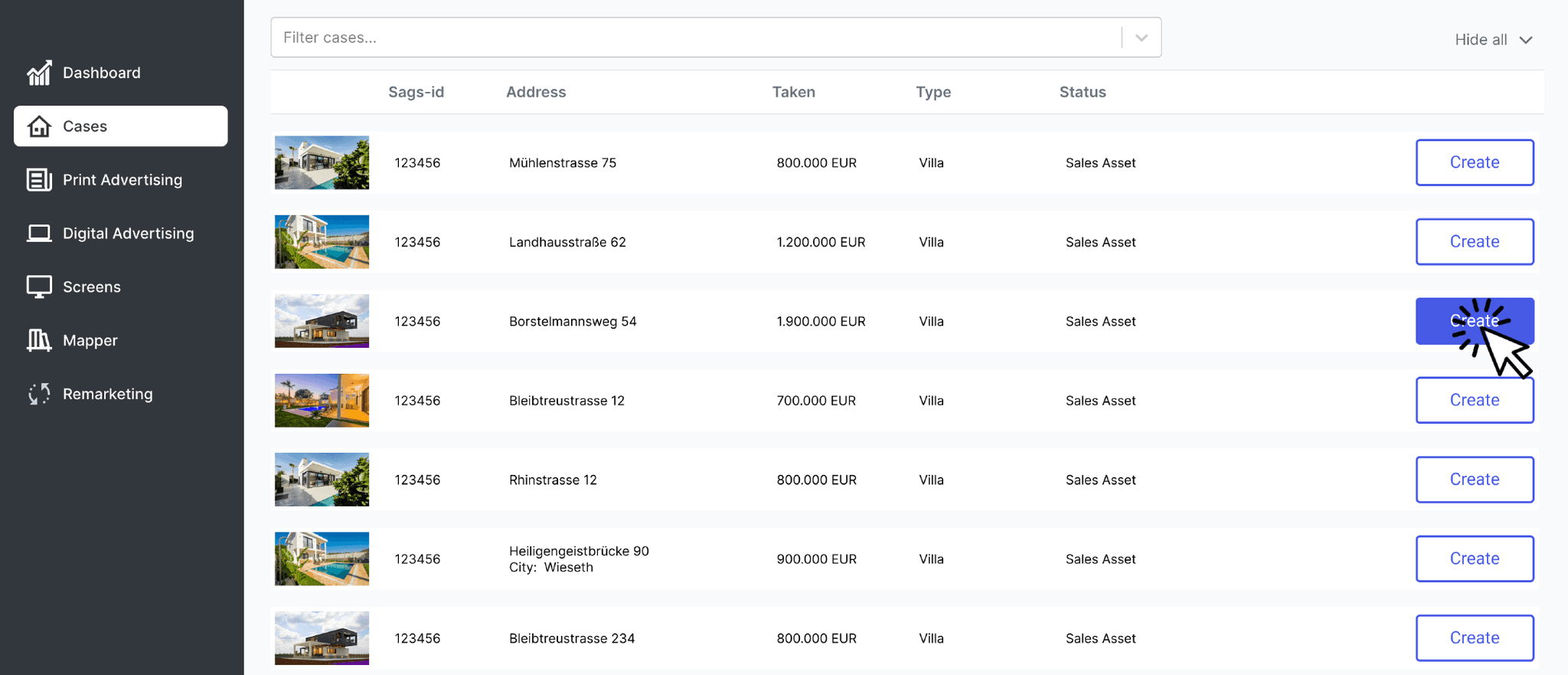1568x675 pixels.
Task: Click the Print Advertising newspaper icon
Action: pyautogui.click(x=39, y=179)
